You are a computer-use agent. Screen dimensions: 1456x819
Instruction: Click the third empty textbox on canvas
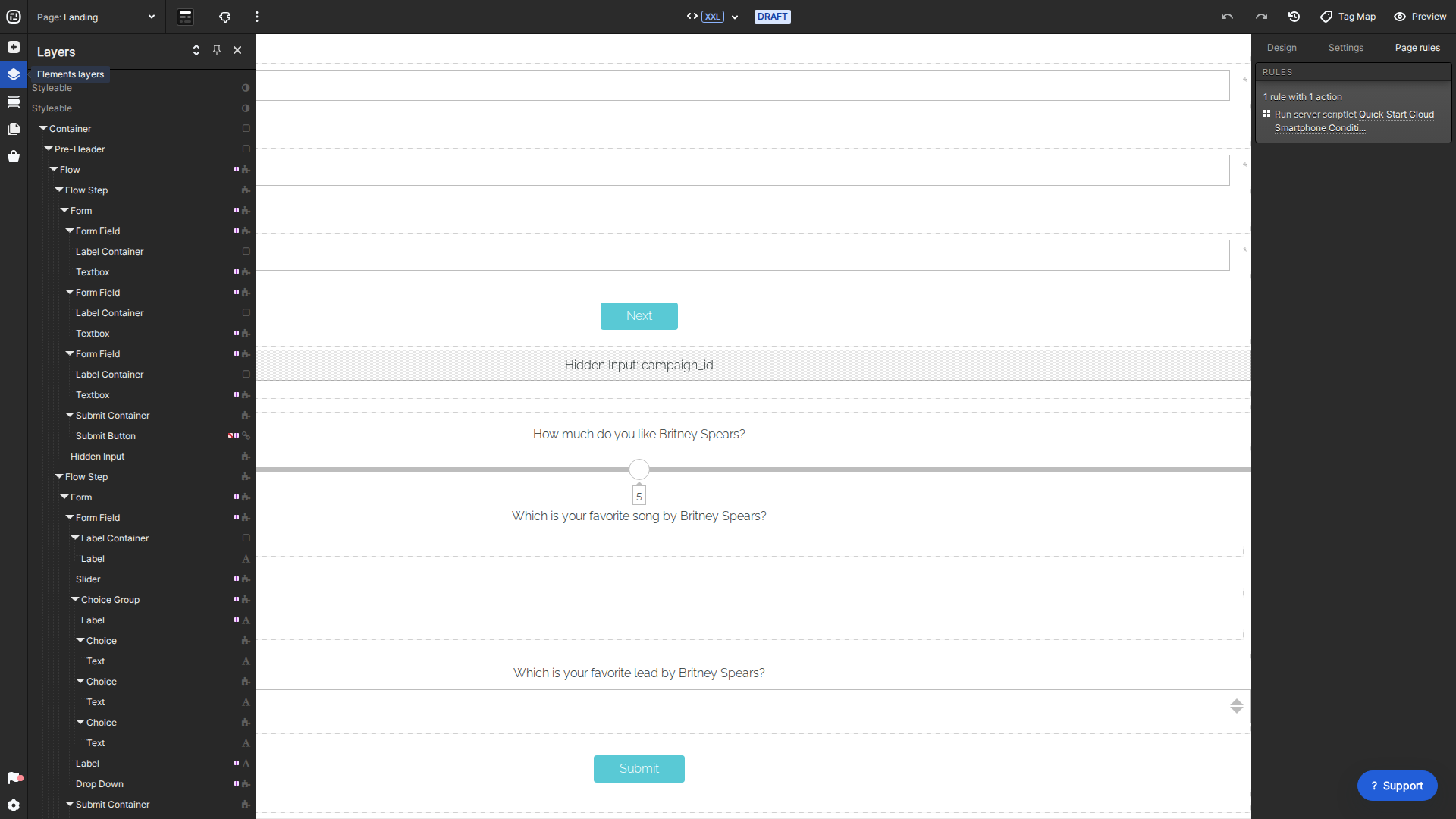742,255
